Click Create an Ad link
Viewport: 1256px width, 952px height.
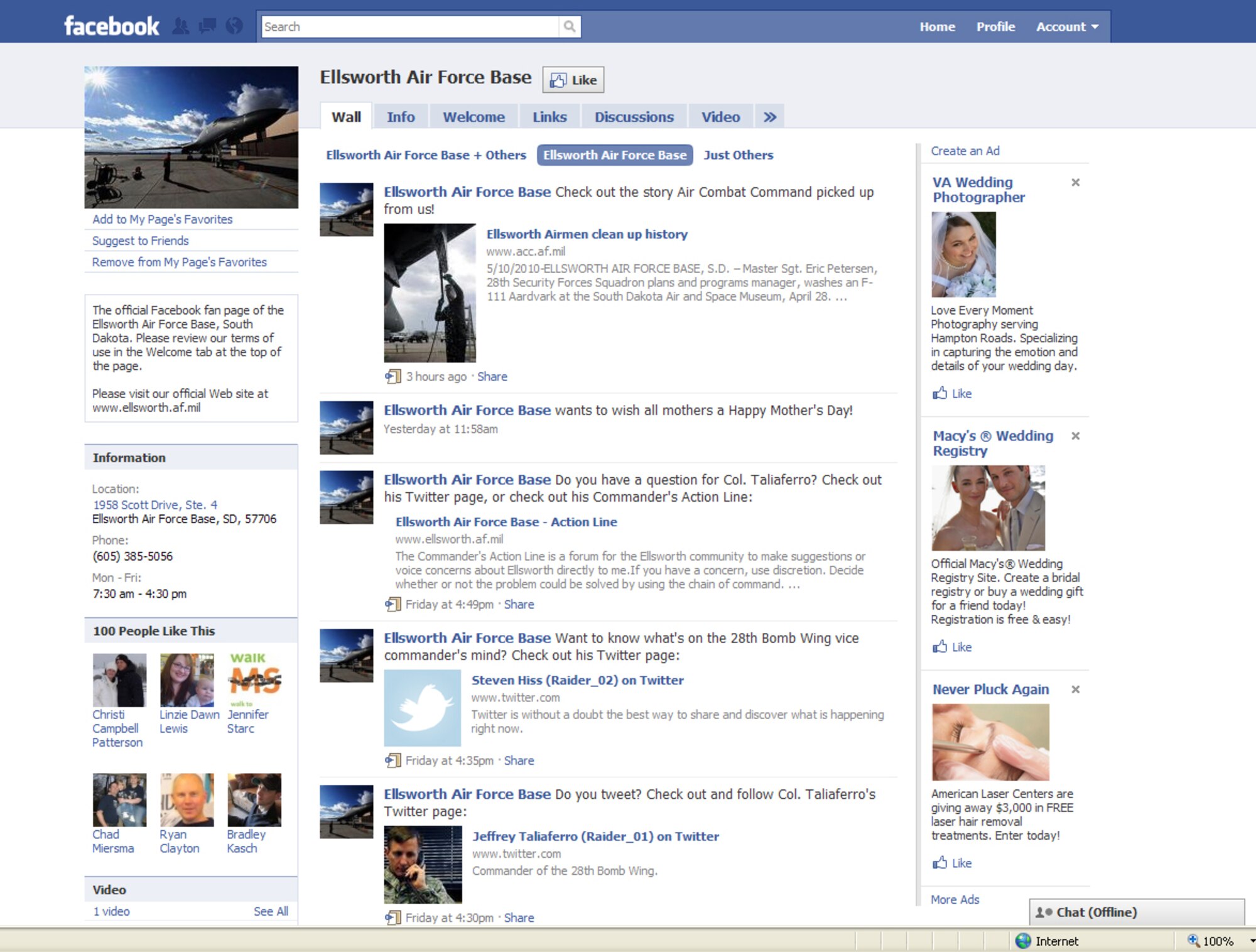[965, 151]
